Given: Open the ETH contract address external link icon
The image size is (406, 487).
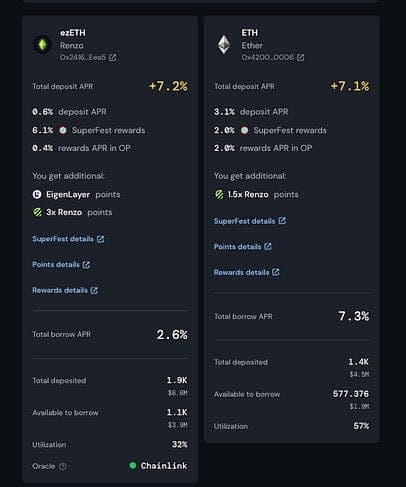Looking at the screenshot, I should click(x=300, y=57).
